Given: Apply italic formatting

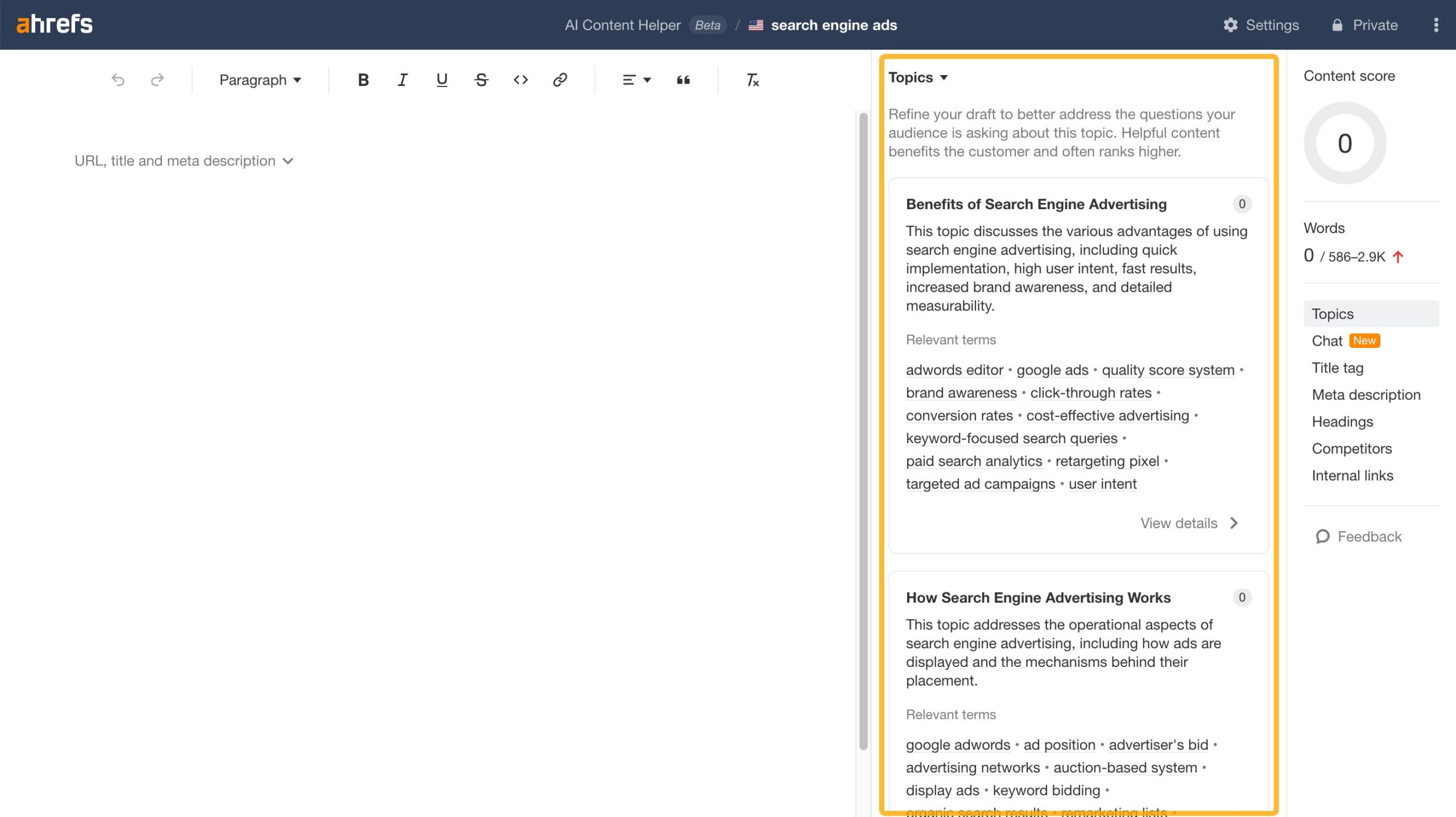Looking at the screenshot, I should coord(402,80).
